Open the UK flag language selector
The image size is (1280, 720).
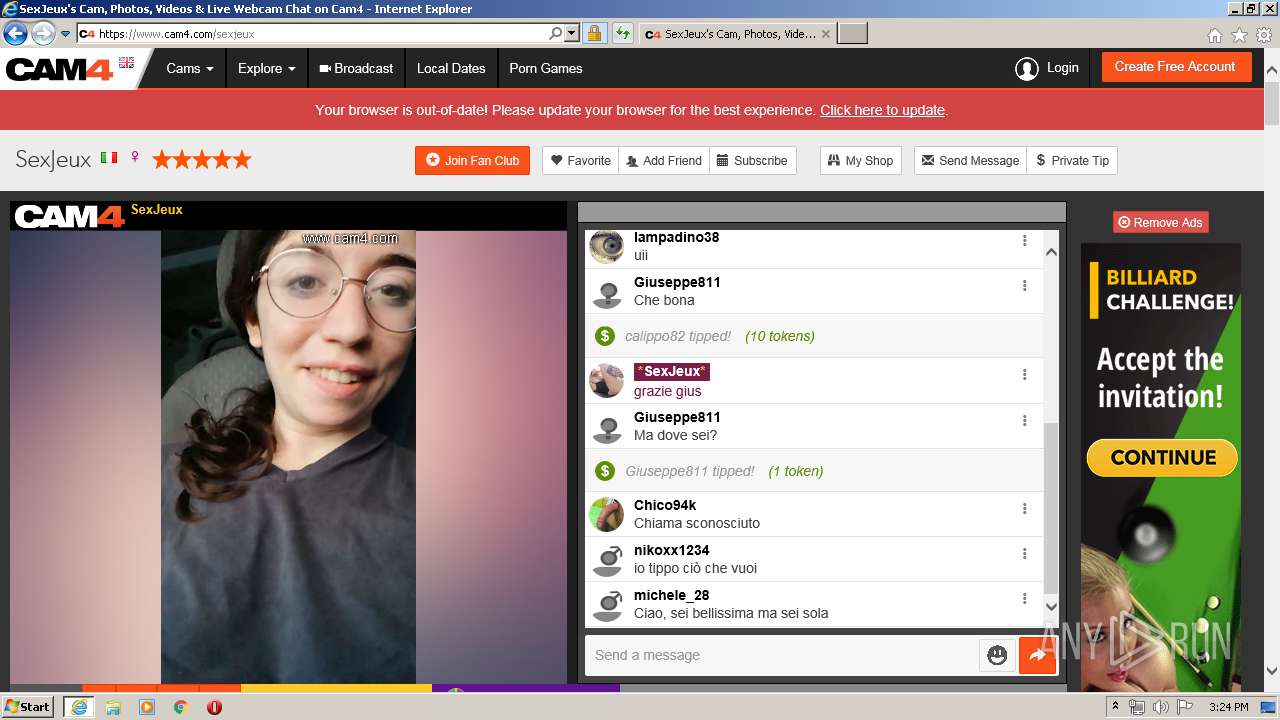tap(126, 62)
